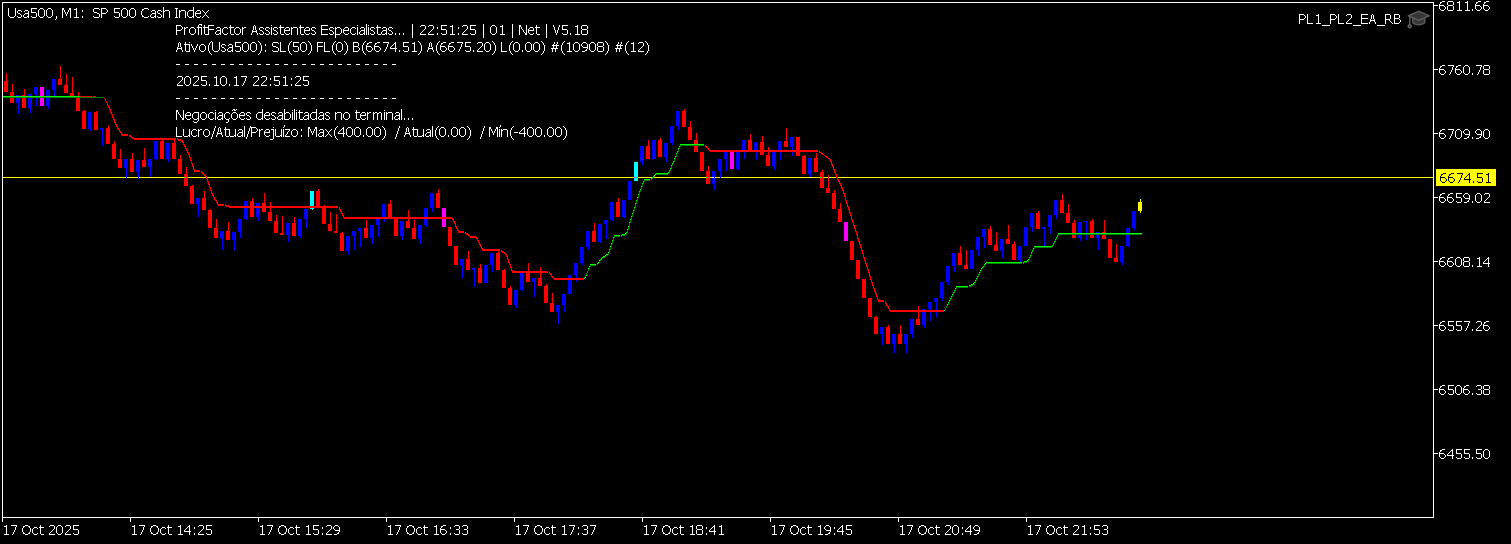Click the magenta candle in the steep sell-off
This screenshot has width=1511, height=544.
coord(846,231)
